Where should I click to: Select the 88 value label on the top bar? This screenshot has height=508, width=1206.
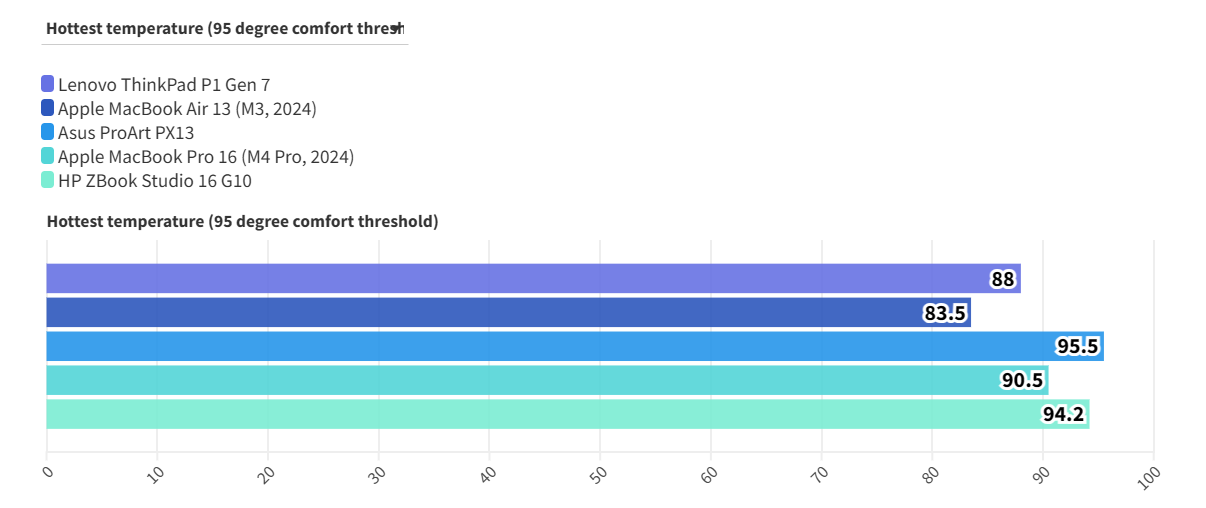(x=1003, y=279)
